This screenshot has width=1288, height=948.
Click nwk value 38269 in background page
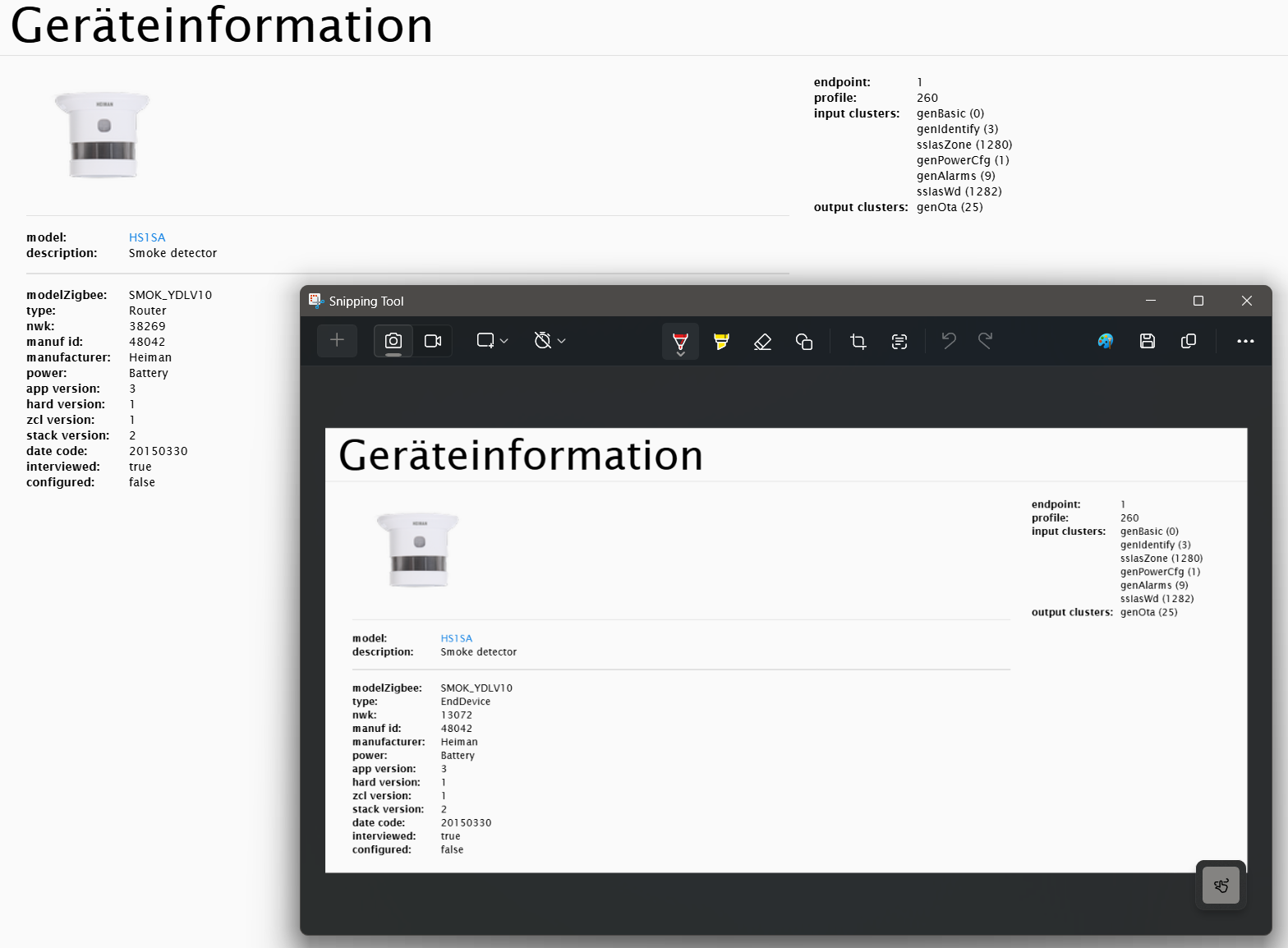tap(147, 326)
